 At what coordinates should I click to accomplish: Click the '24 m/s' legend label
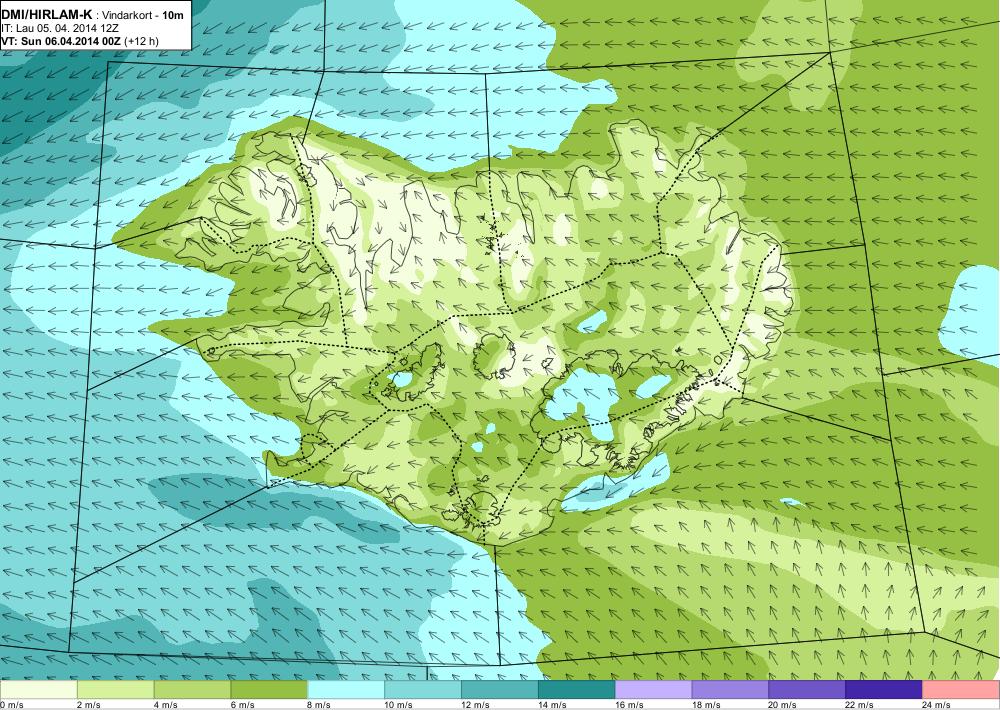pyautogui.click(x=937, y=705)
